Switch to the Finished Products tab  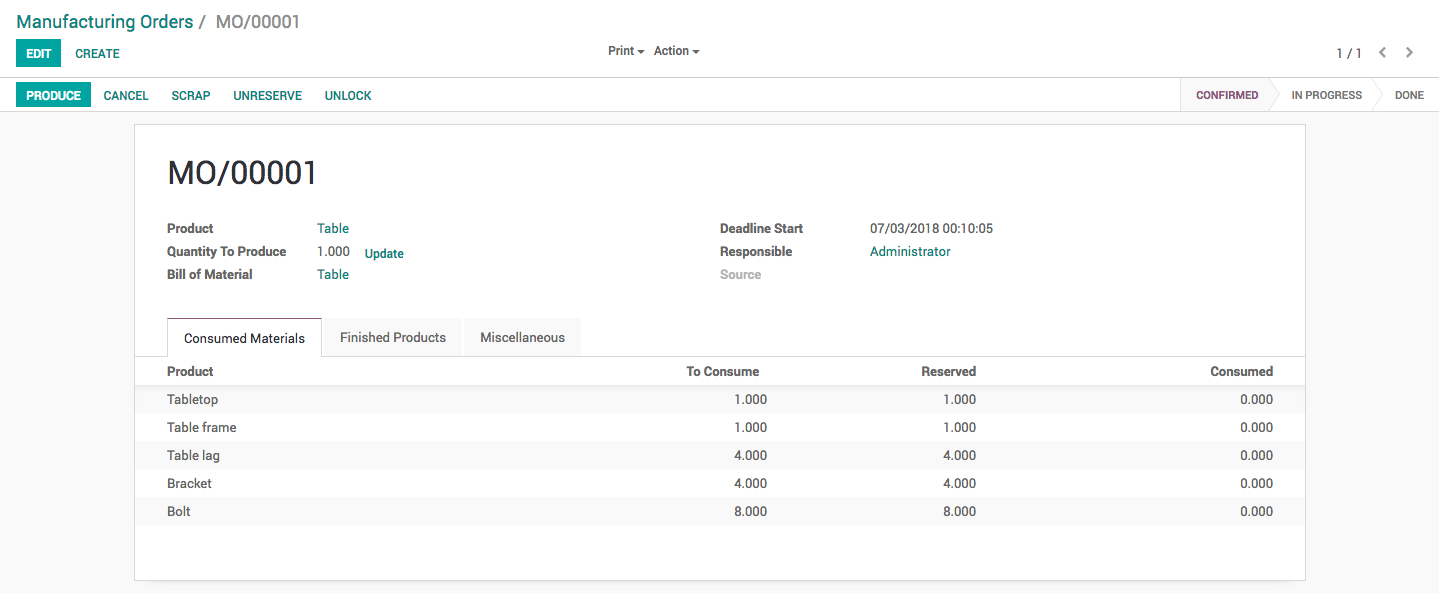393,338
